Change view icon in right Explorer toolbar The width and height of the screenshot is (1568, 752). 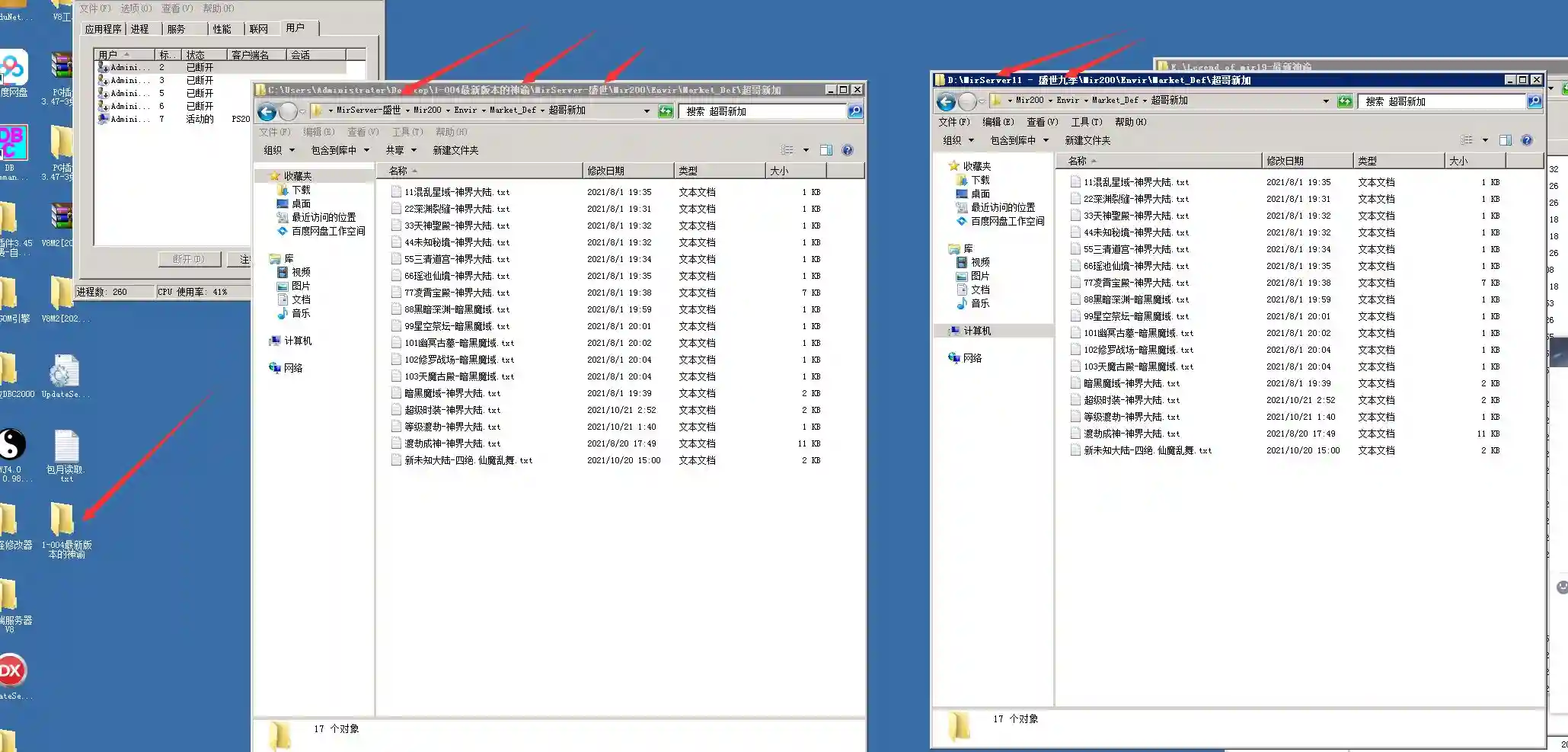click(x=1467, y=140)
